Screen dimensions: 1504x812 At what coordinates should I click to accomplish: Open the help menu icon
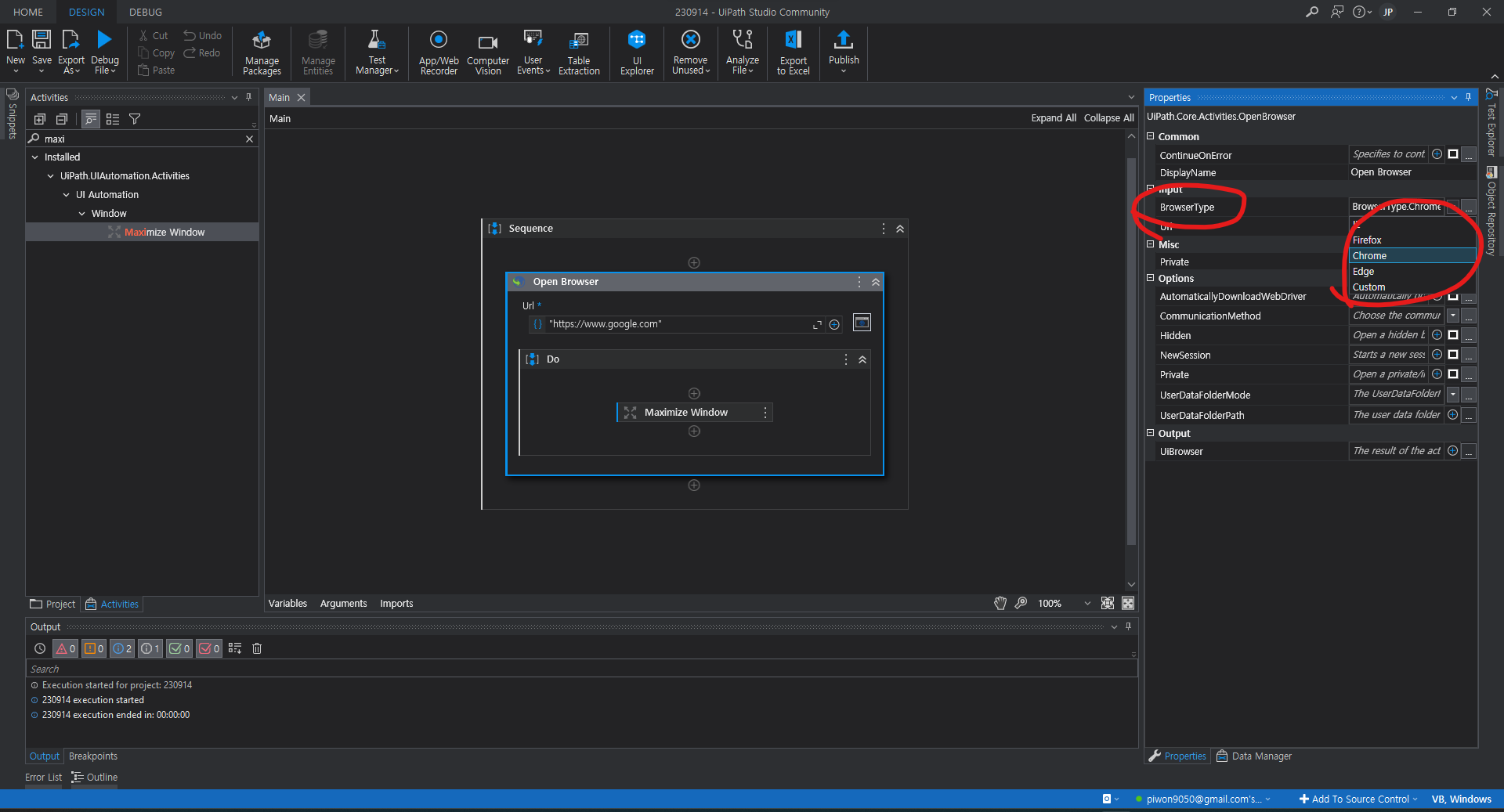pyautogui.click(x=1361, y=12)
